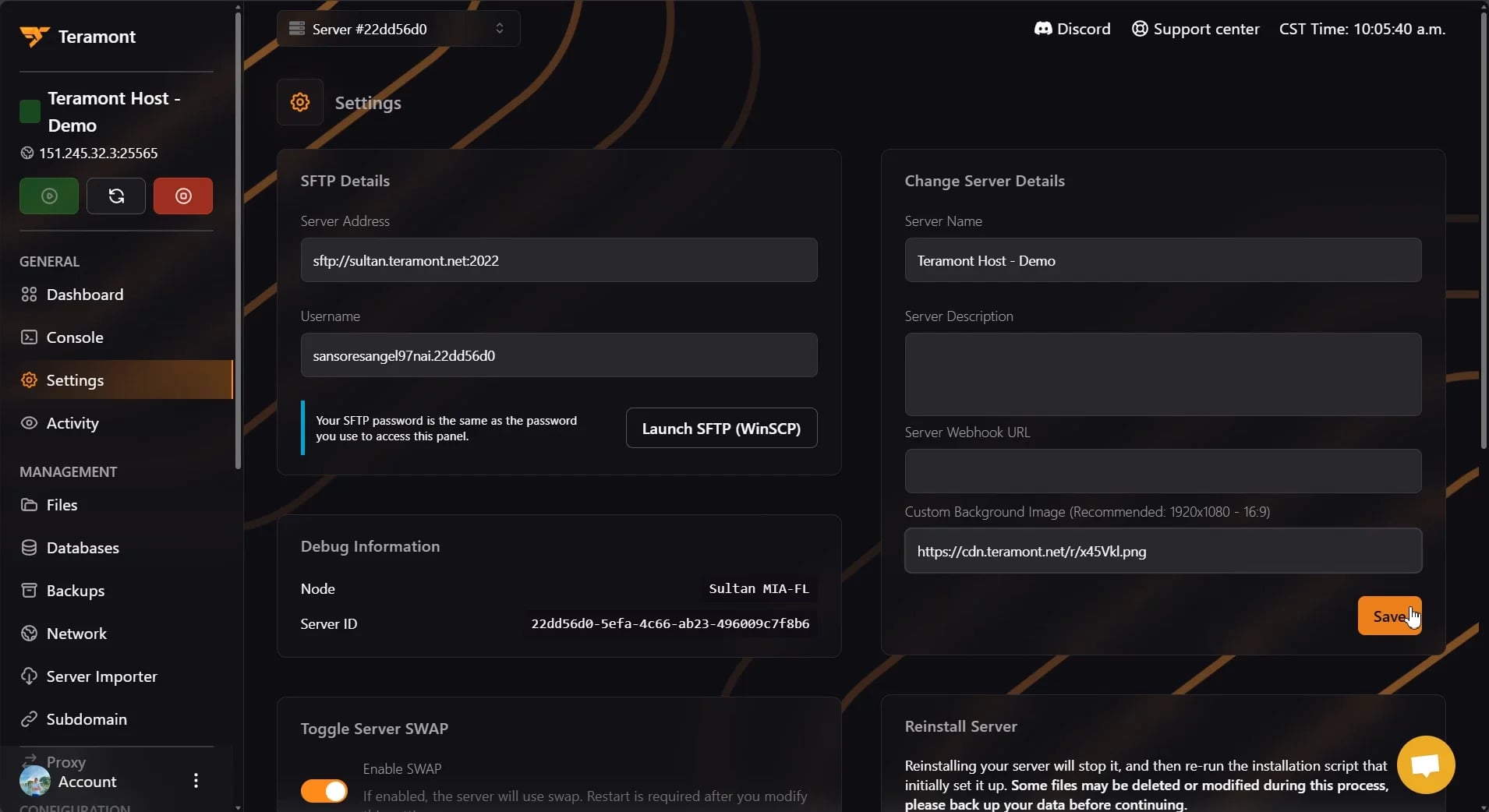The image size is (1489, 812).
Task: Click the server status green square
Action: [x=30, y=111]
